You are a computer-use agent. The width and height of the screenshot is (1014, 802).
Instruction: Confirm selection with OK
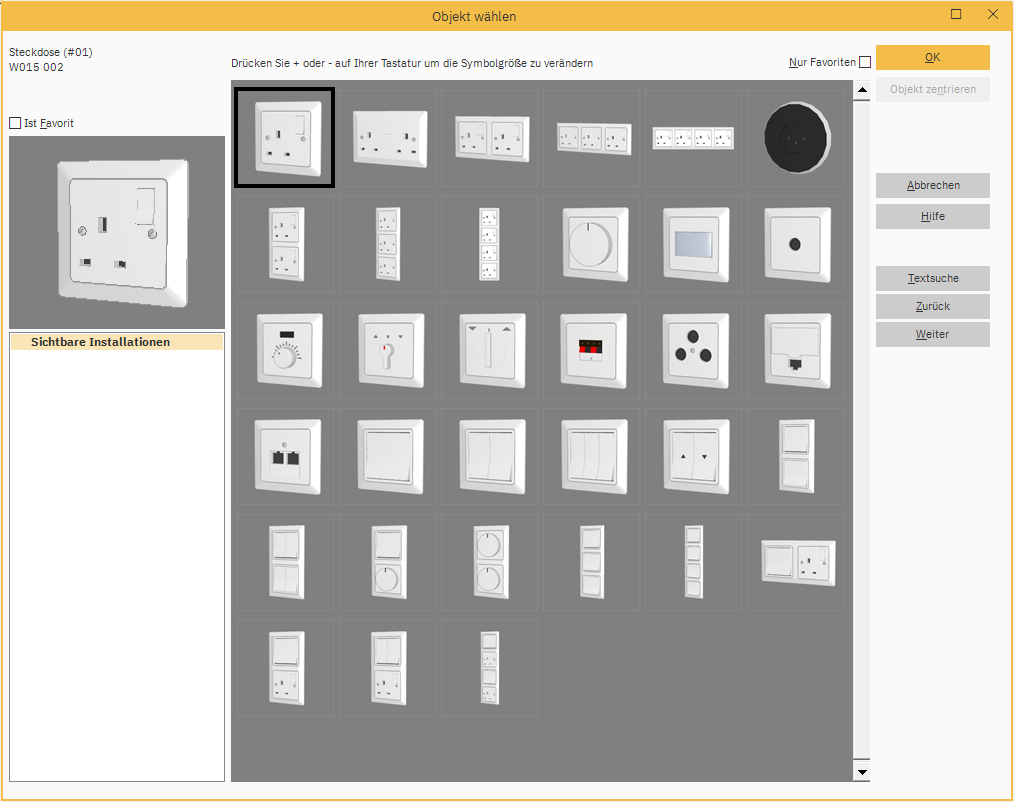coord(932,57)
